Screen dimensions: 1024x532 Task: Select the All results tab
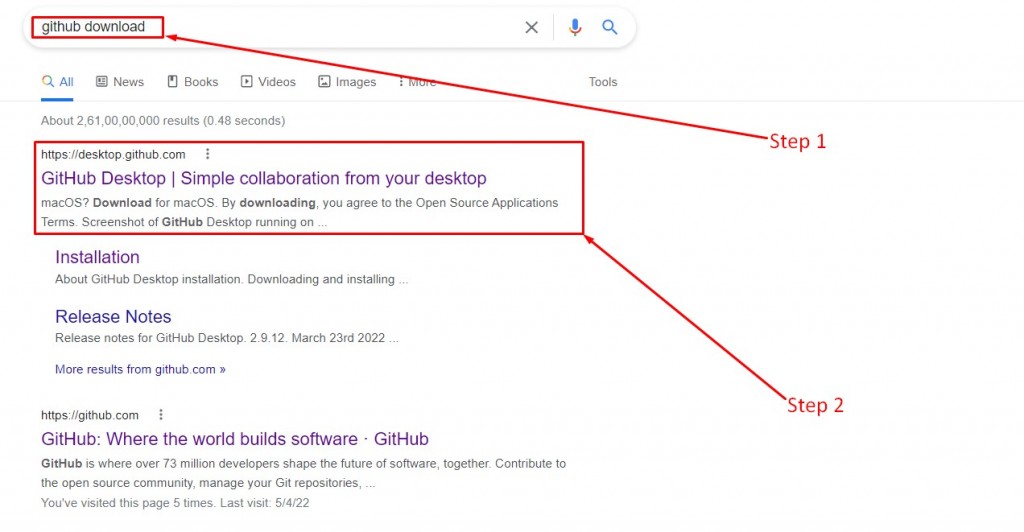coord(57,82)
